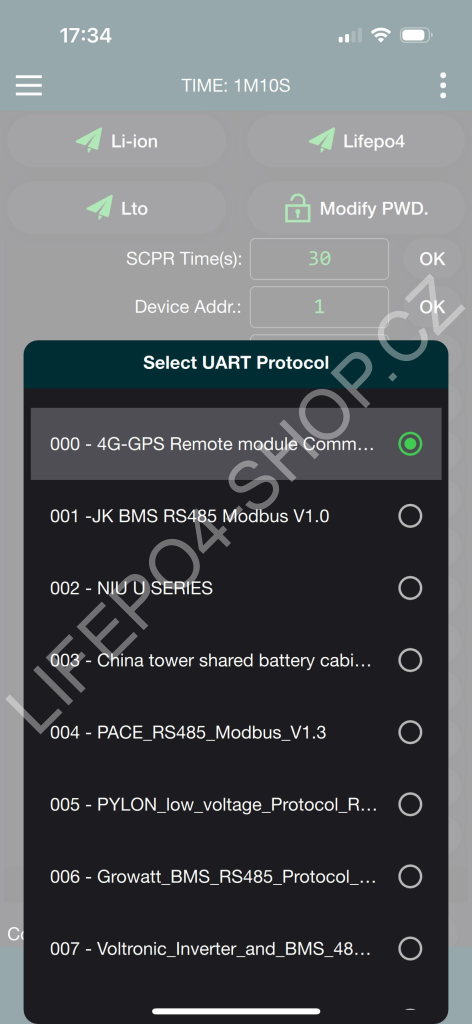This screenshot has height=1024, width=472.
Task: Tap the Modify PWD. padlock icon
Action: click(x=298, y=208)
